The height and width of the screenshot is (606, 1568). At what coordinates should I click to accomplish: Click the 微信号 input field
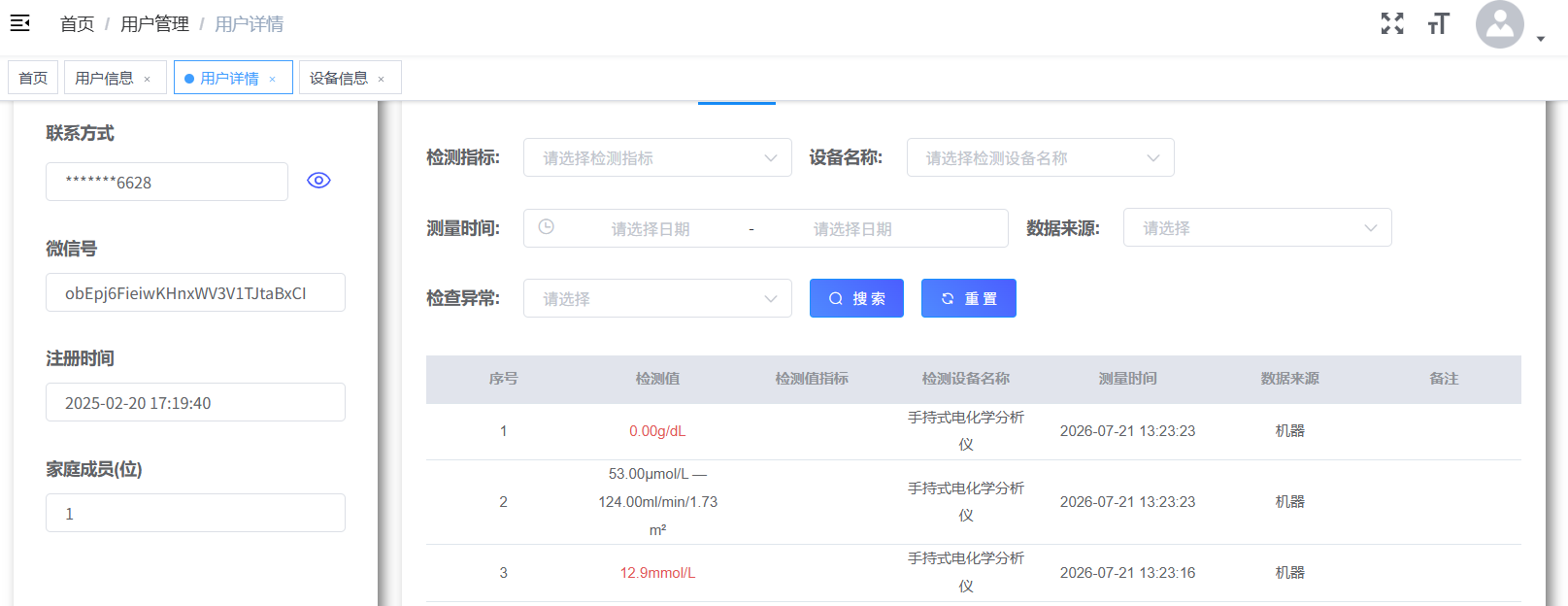195,292
